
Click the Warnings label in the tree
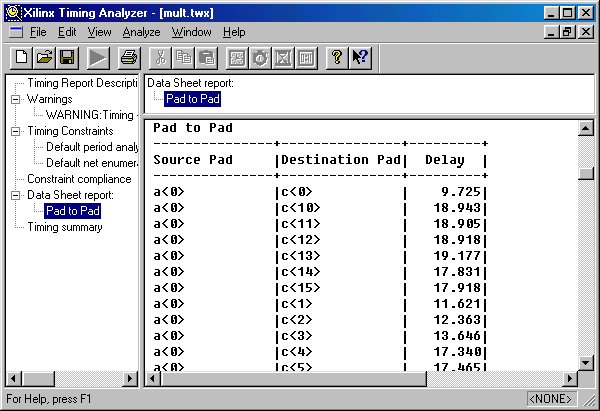click(49, 99)
